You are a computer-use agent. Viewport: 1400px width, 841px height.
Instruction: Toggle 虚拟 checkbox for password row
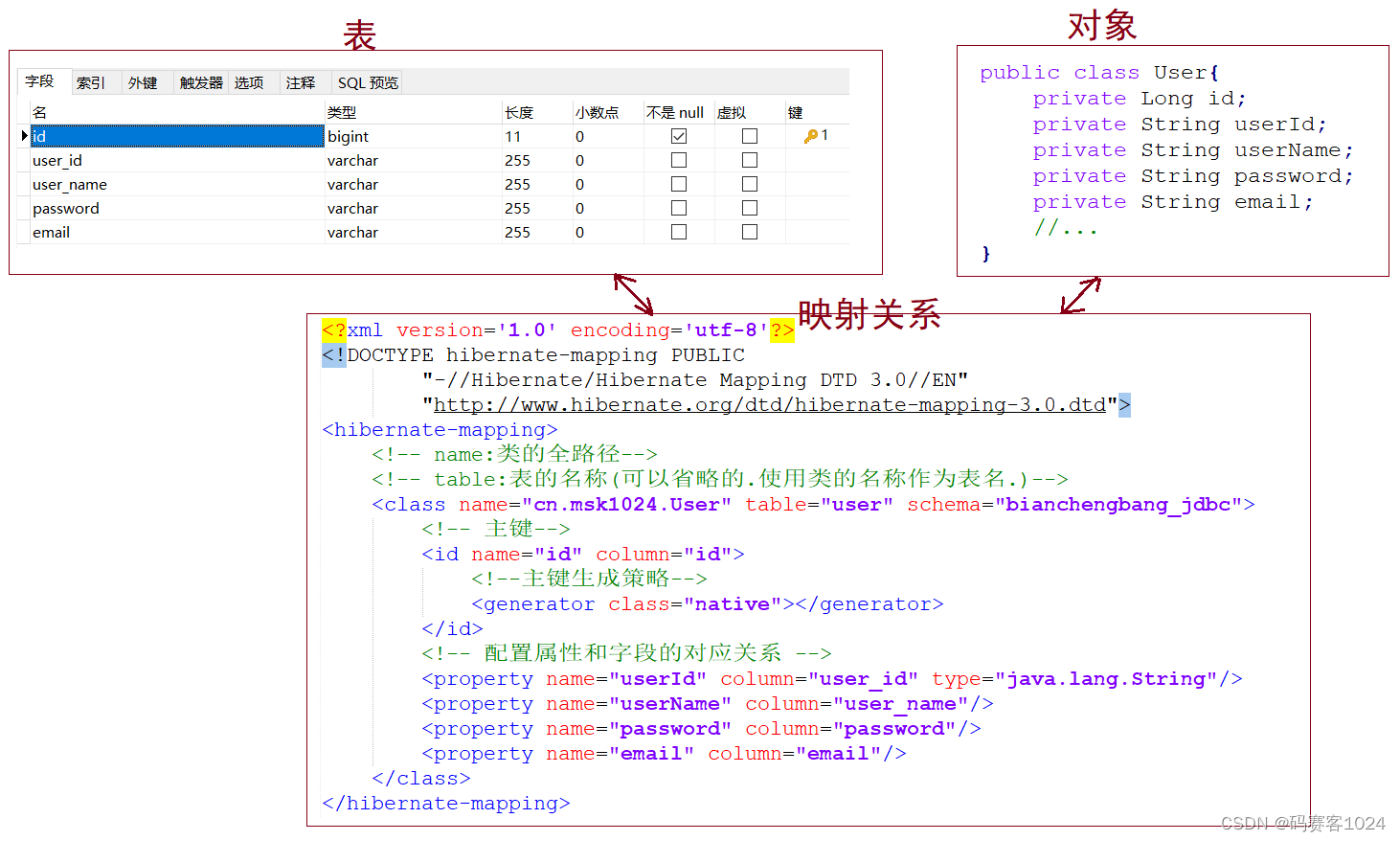750,208
